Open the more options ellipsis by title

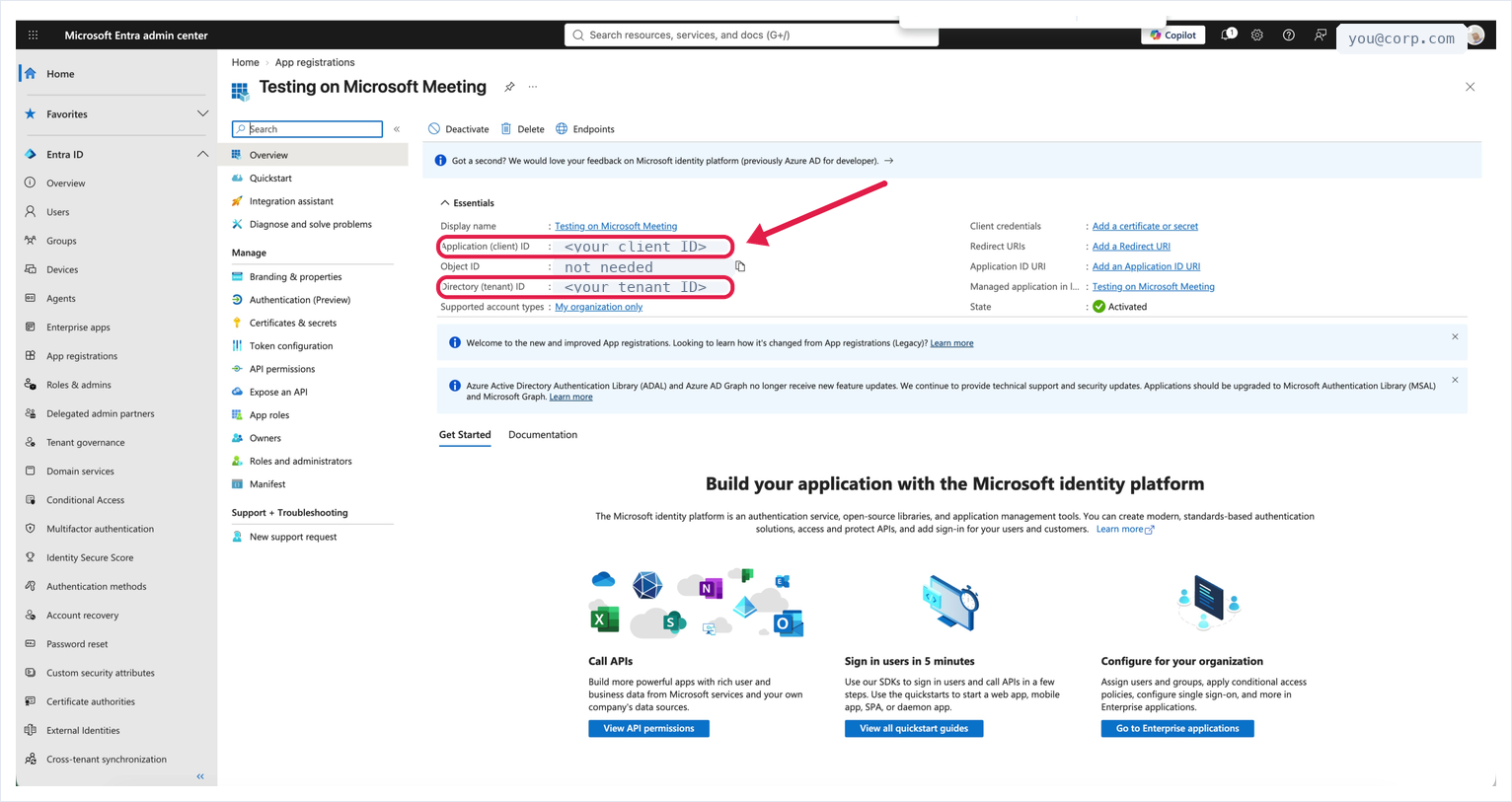(533, 87)
